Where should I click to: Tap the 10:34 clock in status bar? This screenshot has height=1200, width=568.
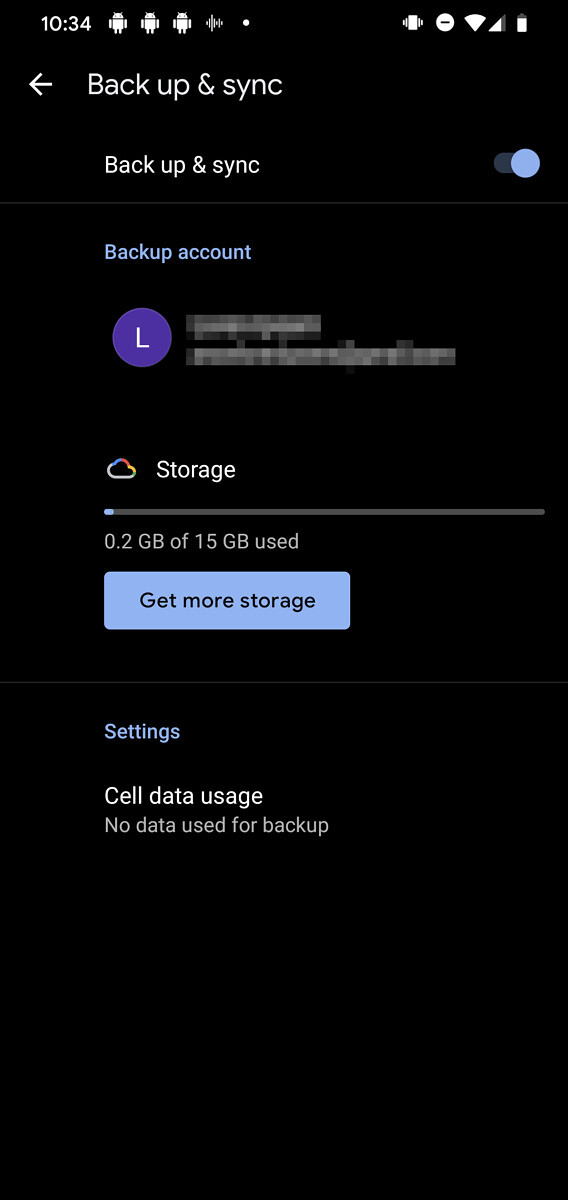point(66,23)
